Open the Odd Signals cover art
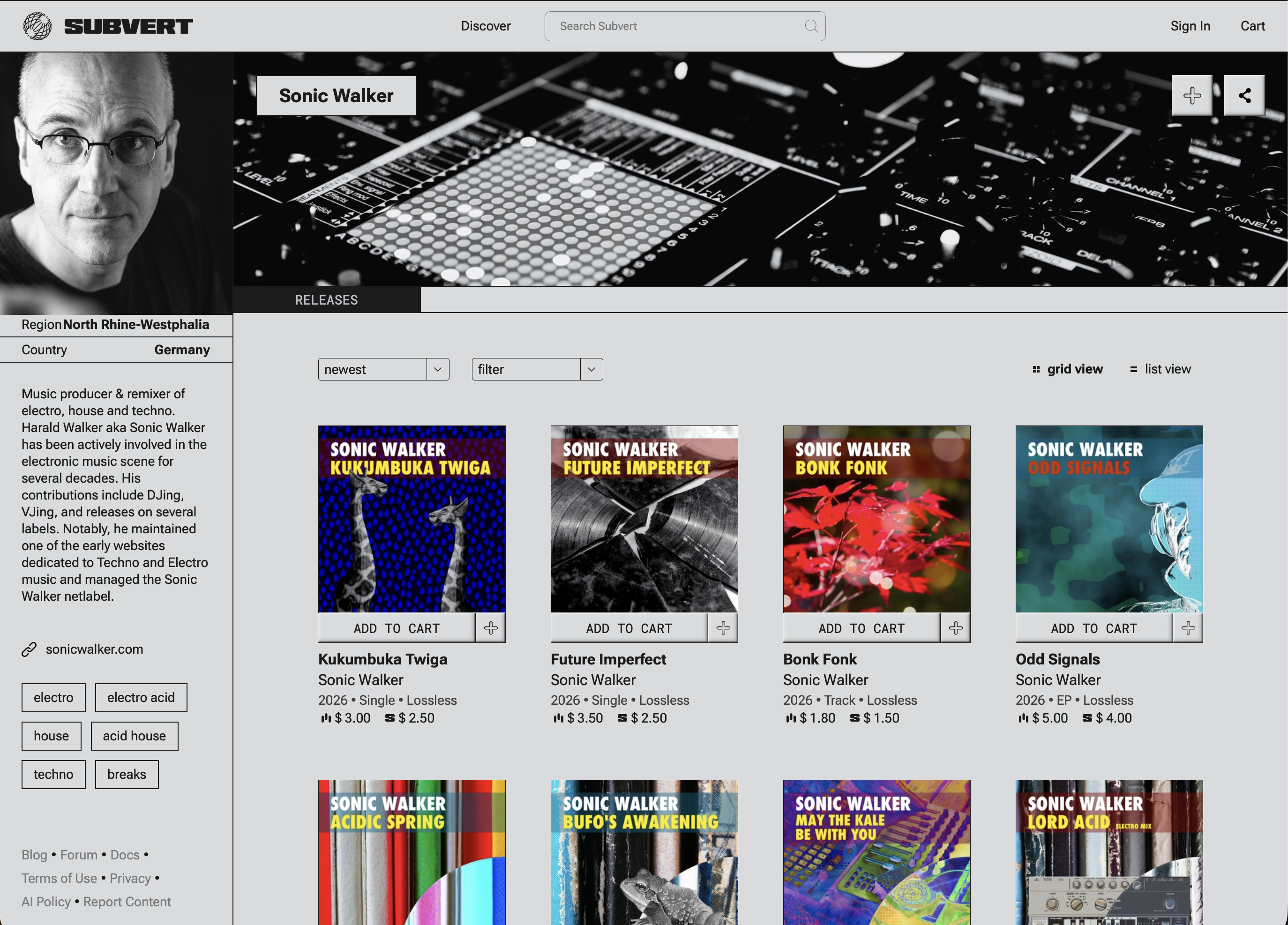 [1109, 519]
